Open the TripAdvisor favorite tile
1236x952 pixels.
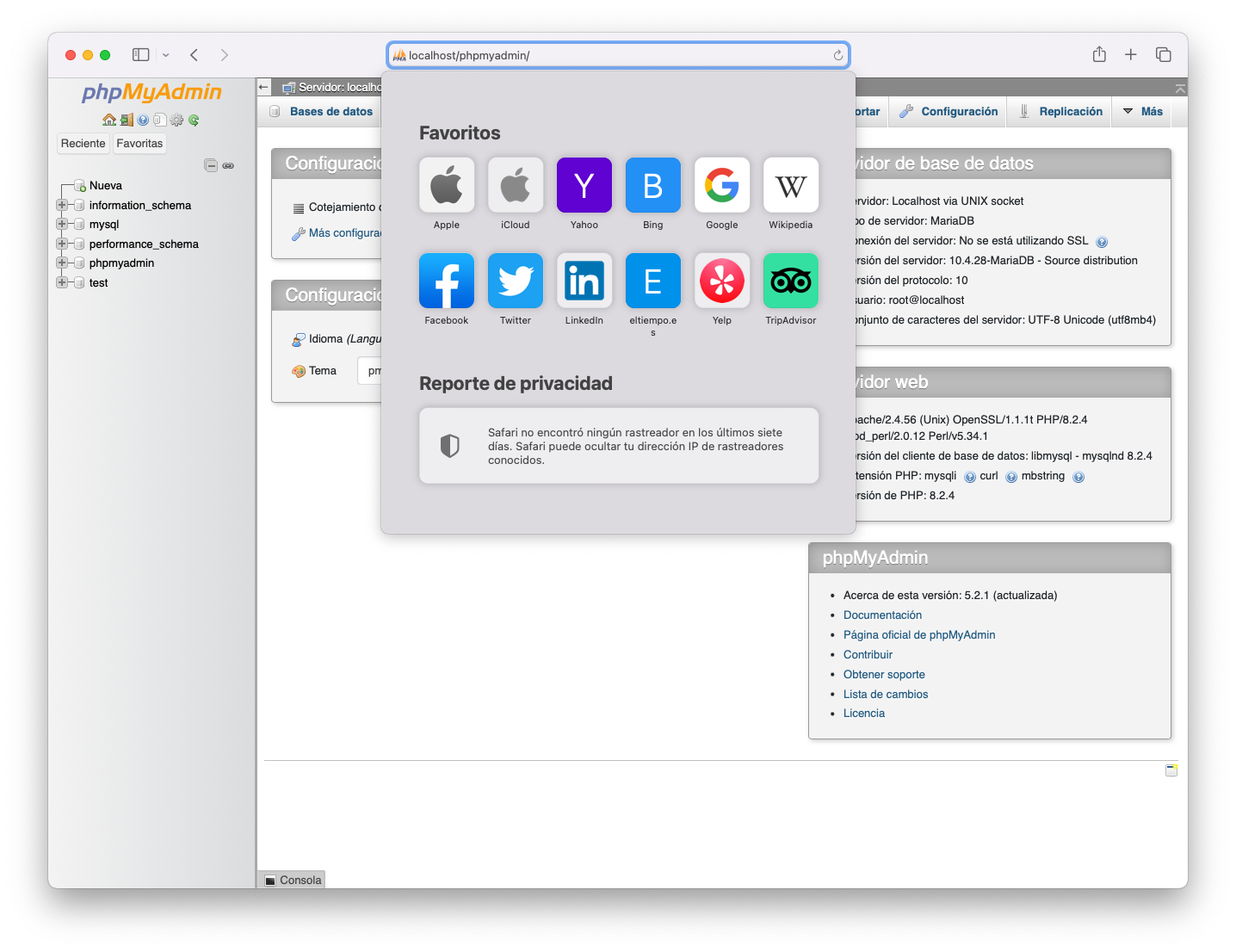790,281
